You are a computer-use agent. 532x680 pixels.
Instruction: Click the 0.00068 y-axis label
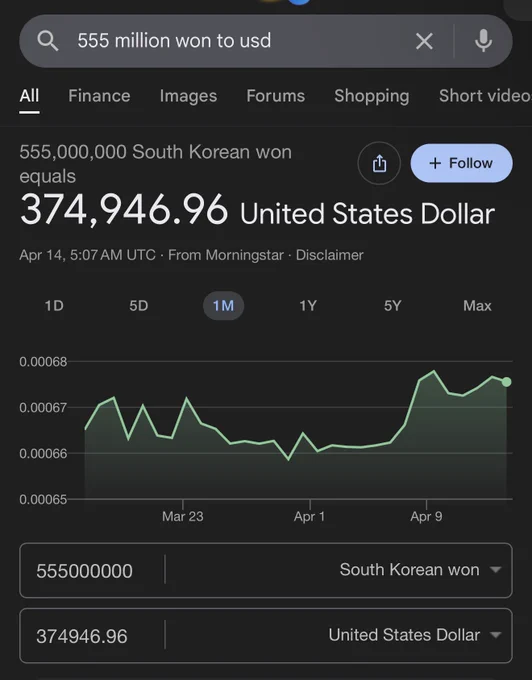[x=43, y=362]
